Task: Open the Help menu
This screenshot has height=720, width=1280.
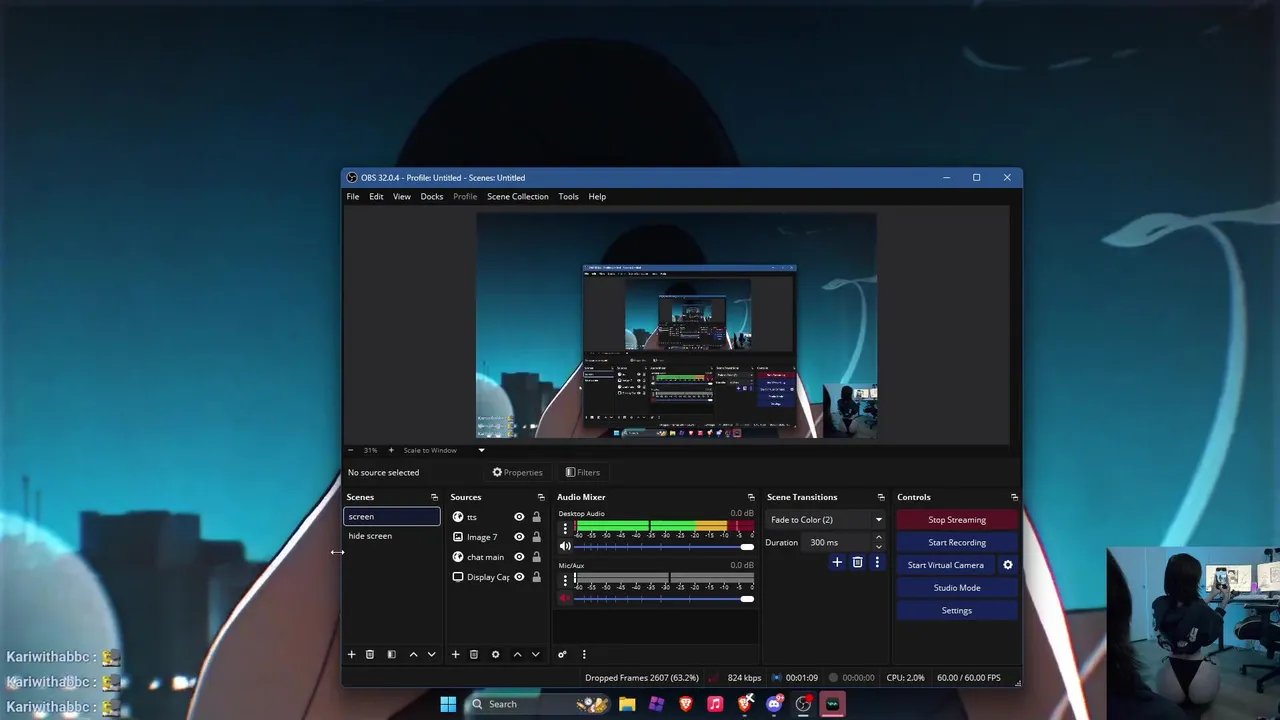Action: coord(597,196)
